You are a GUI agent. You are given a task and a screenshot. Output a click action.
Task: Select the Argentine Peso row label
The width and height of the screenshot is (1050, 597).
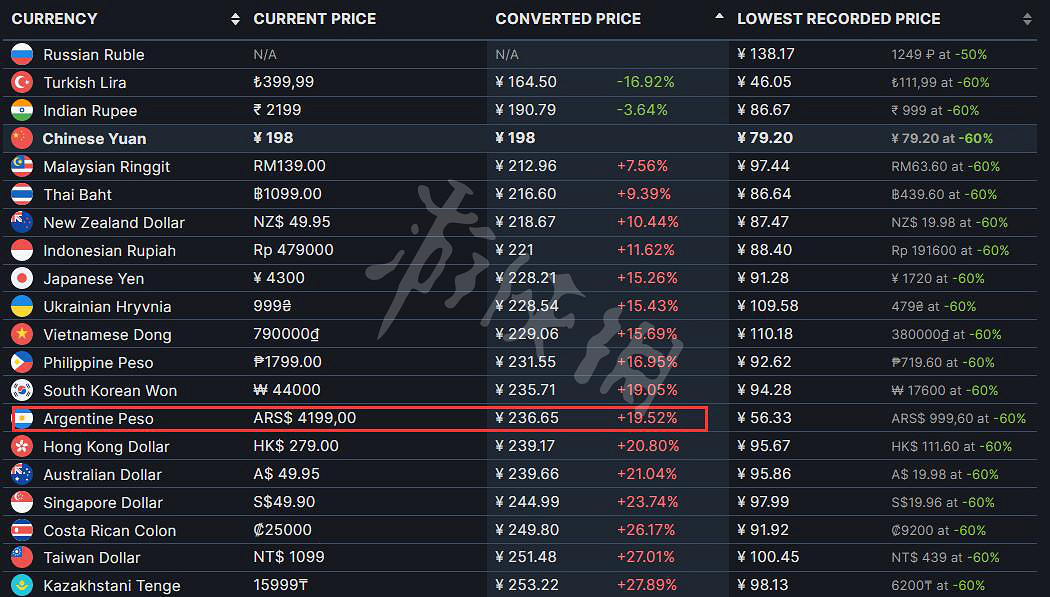(98, 419)
